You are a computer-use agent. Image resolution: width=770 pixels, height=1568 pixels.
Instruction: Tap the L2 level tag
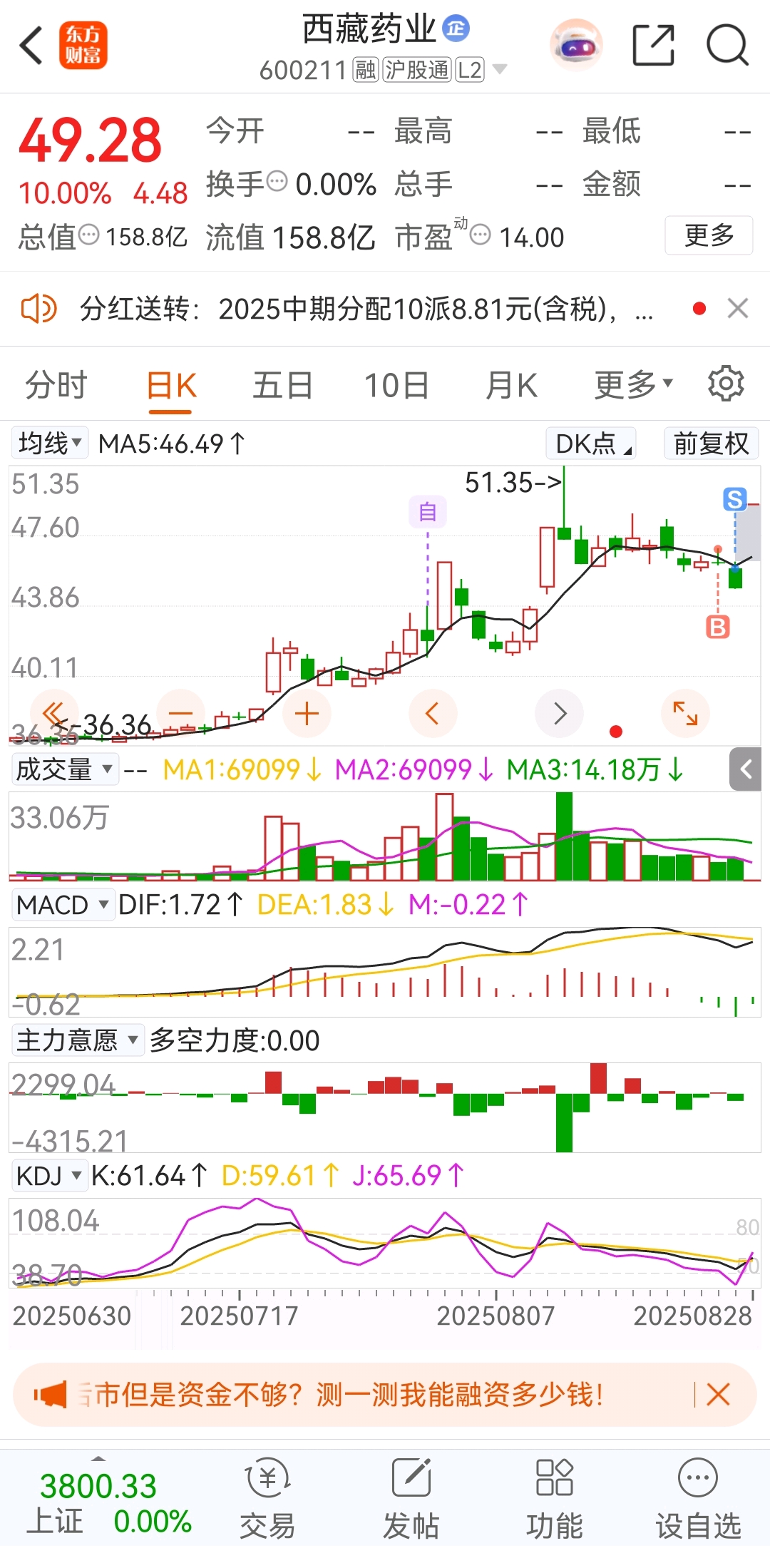pyautogui.click(x=470, y=70)
